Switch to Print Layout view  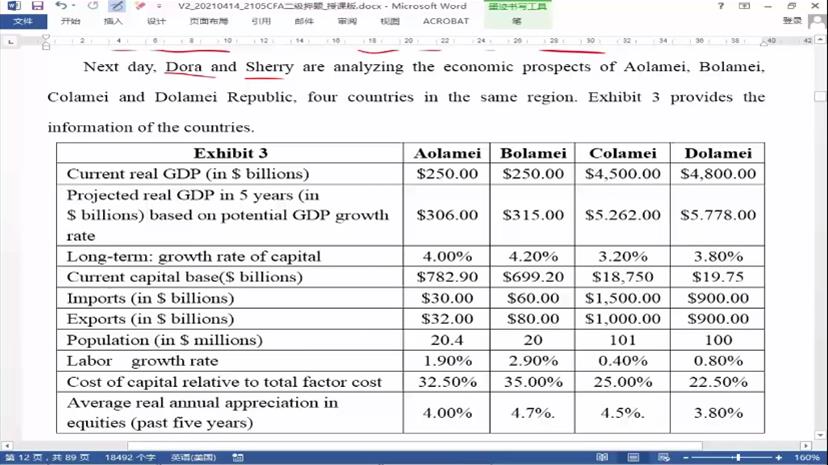coord(633,457)
